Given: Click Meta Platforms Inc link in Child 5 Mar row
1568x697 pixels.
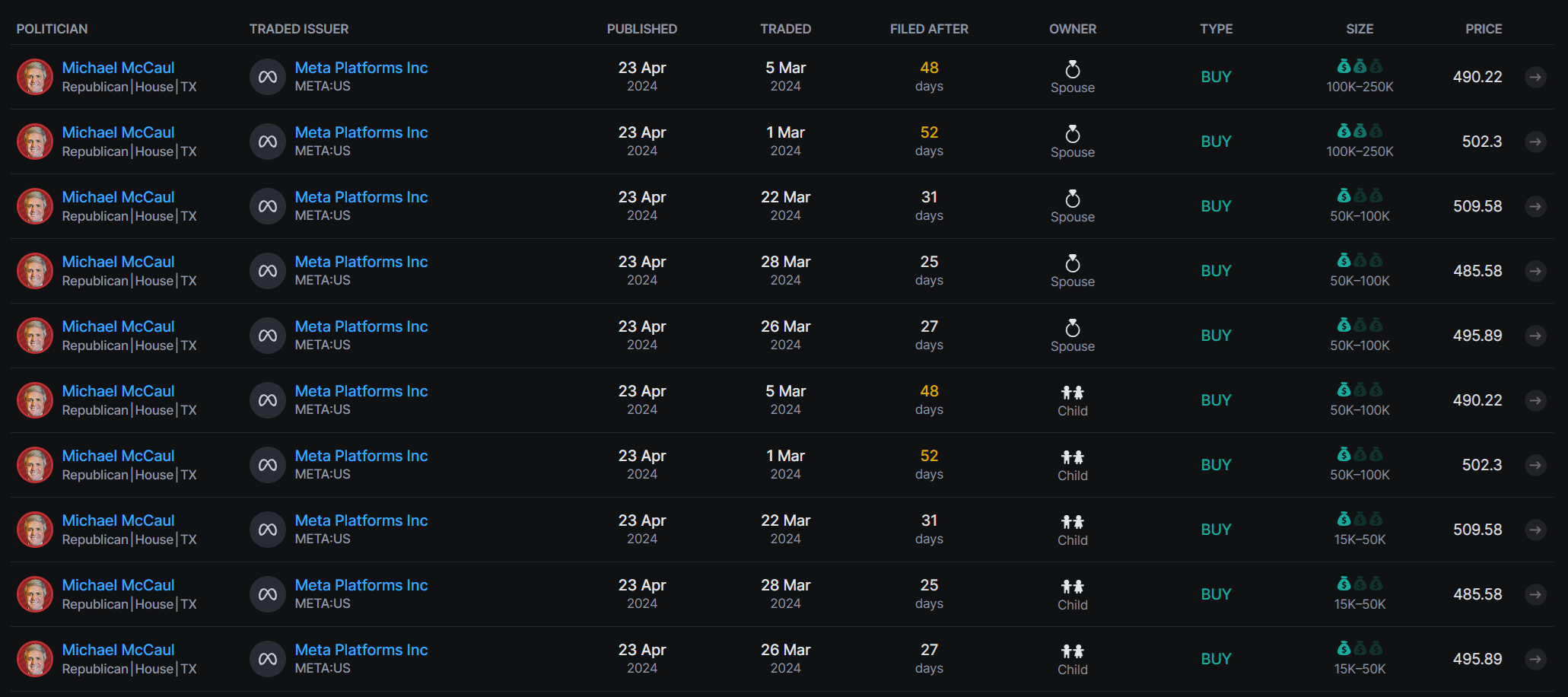Looking at the screenshot, I should point(361,391).
